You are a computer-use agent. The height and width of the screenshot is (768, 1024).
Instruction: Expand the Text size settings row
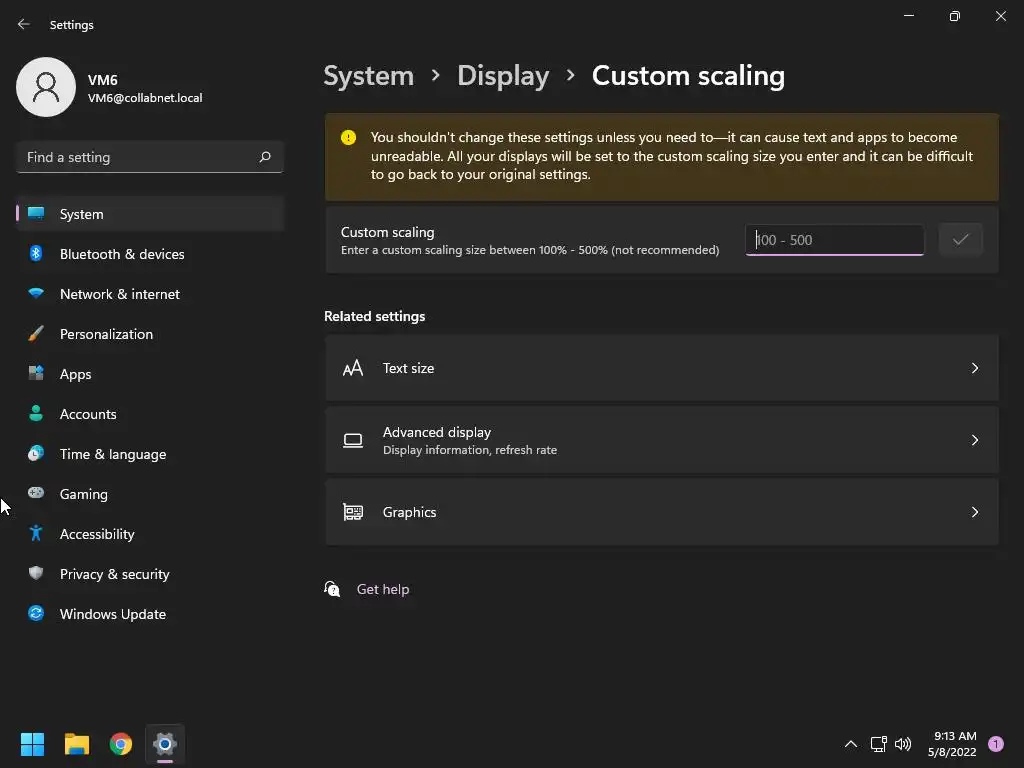pos(661,368)
